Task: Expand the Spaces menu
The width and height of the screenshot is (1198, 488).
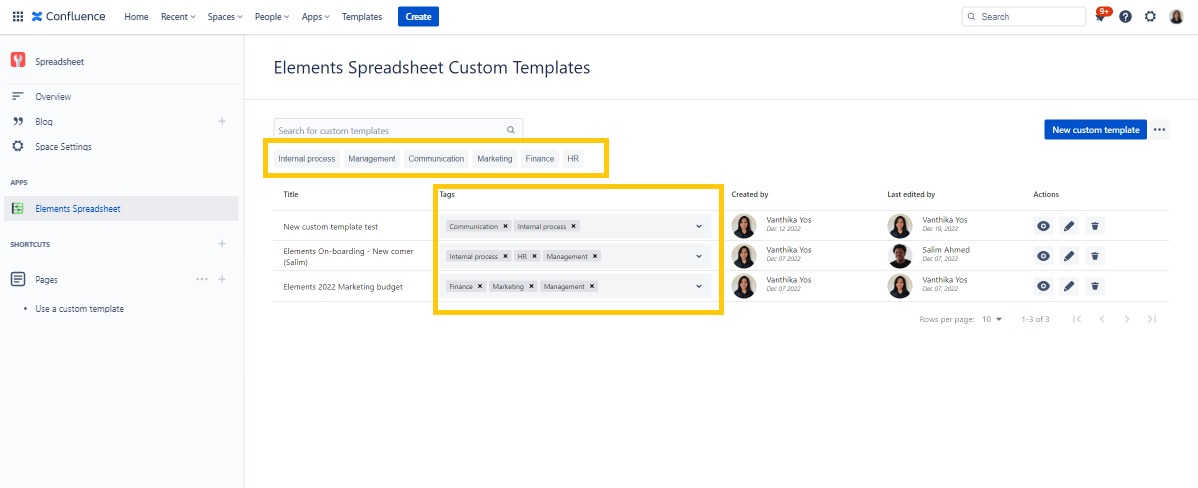Action: pyautogui.click(x=225, y=17)
